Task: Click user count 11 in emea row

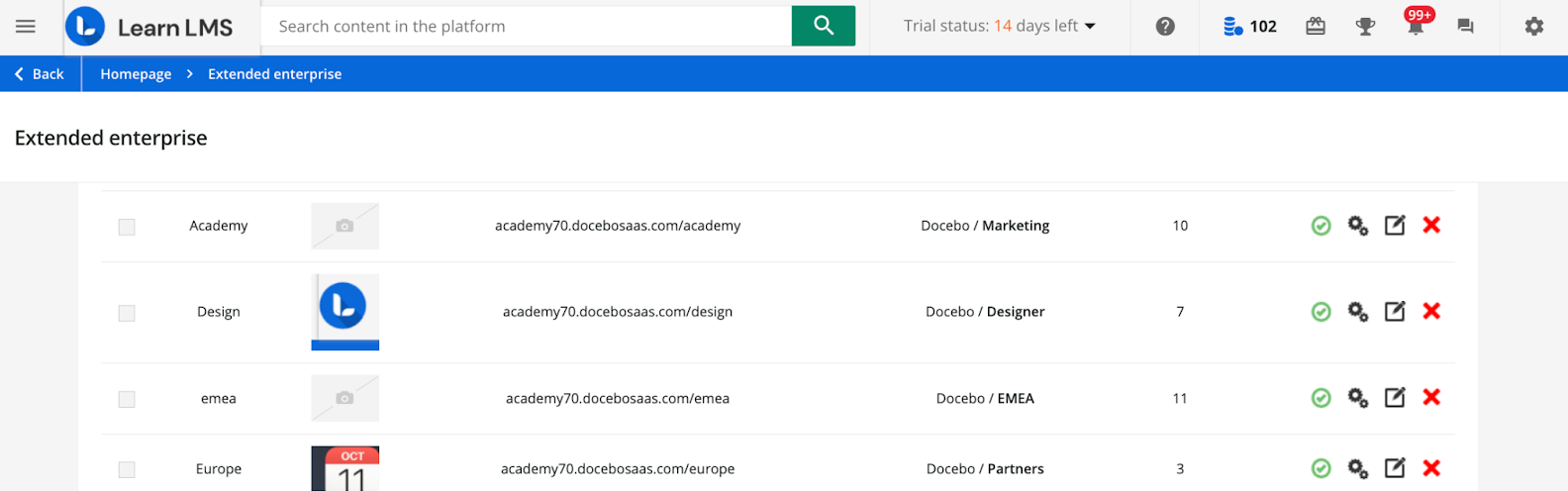Action: 1180,399
